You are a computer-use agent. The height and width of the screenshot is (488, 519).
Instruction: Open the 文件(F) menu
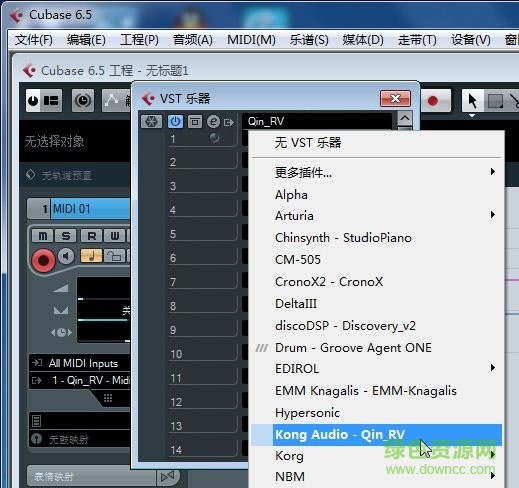34,40
